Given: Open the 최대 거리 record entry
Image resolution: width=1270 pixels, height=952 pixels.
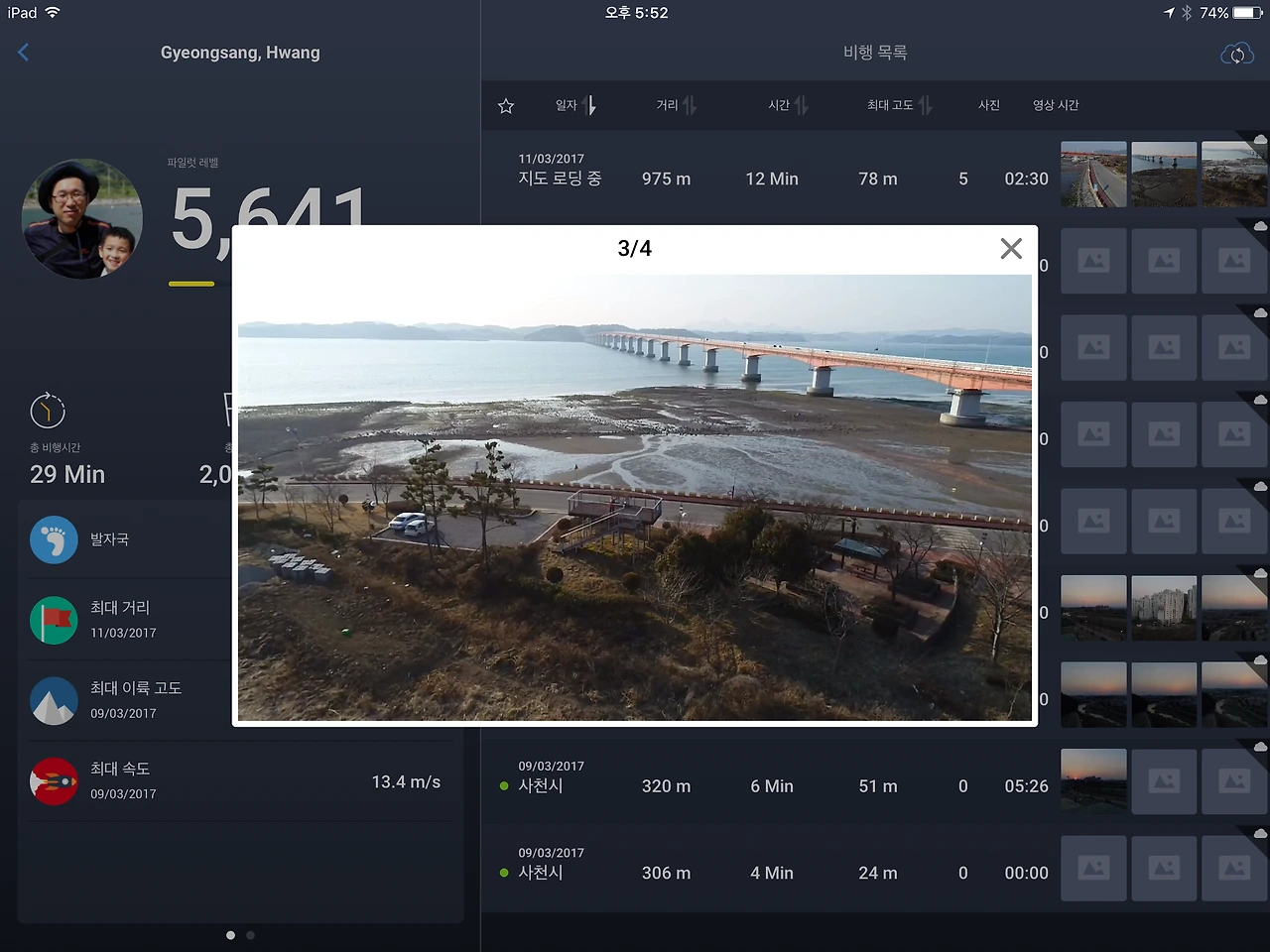Looking at the screenshot, I should (241, 620).
